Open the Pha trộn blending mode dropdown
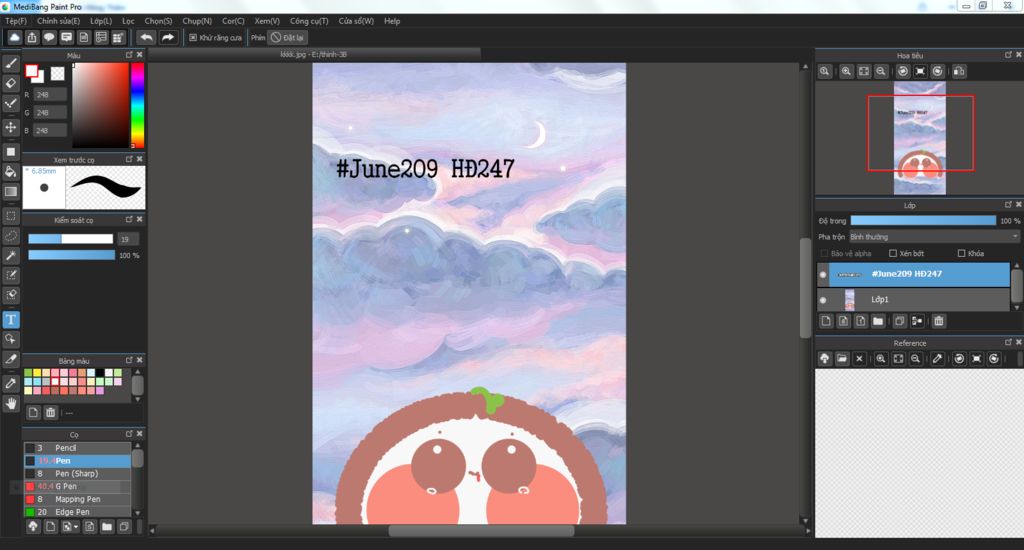Screen dimensions: 1024x550 coord(934,237)
